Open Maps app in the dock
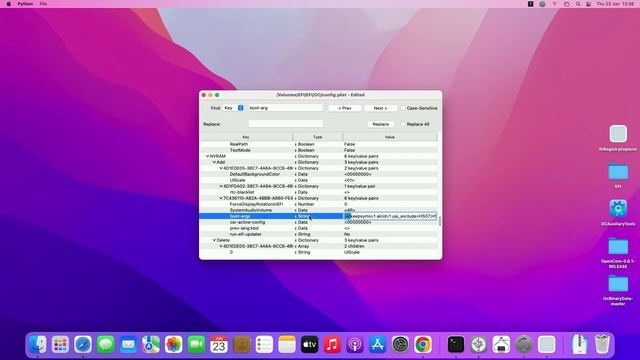The width and height of the screenshot is (640, 360). coord(151,344)
